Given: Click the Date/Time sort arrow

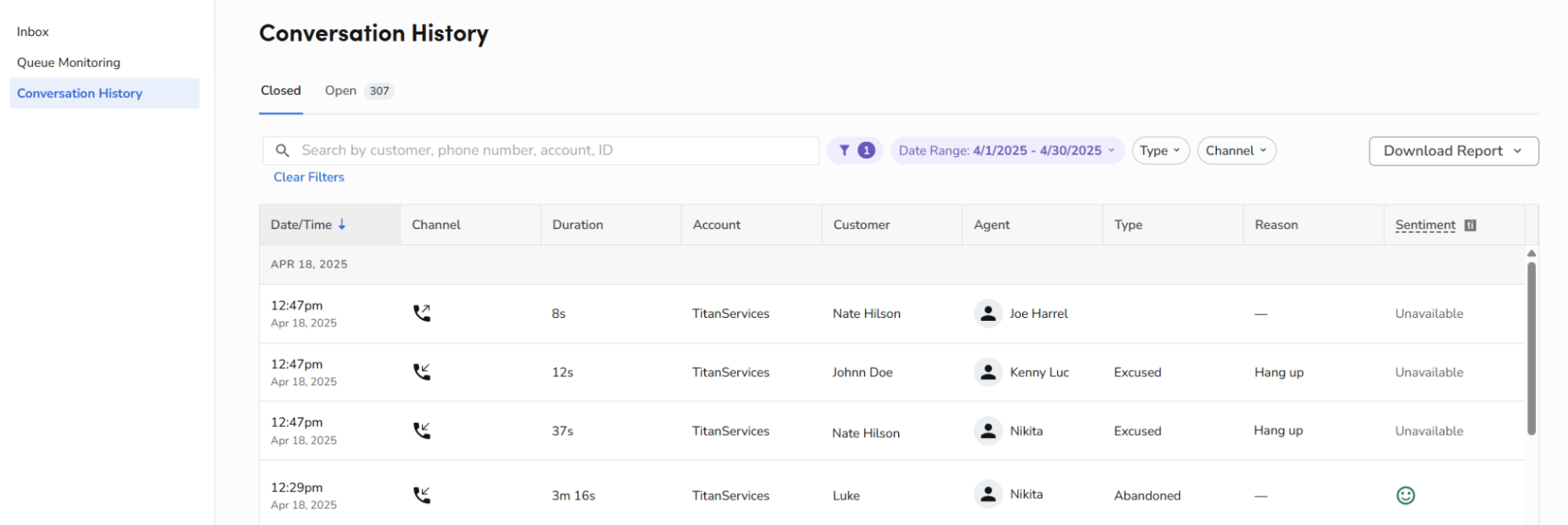Looking at the screenshot, I should pos(342,224).
